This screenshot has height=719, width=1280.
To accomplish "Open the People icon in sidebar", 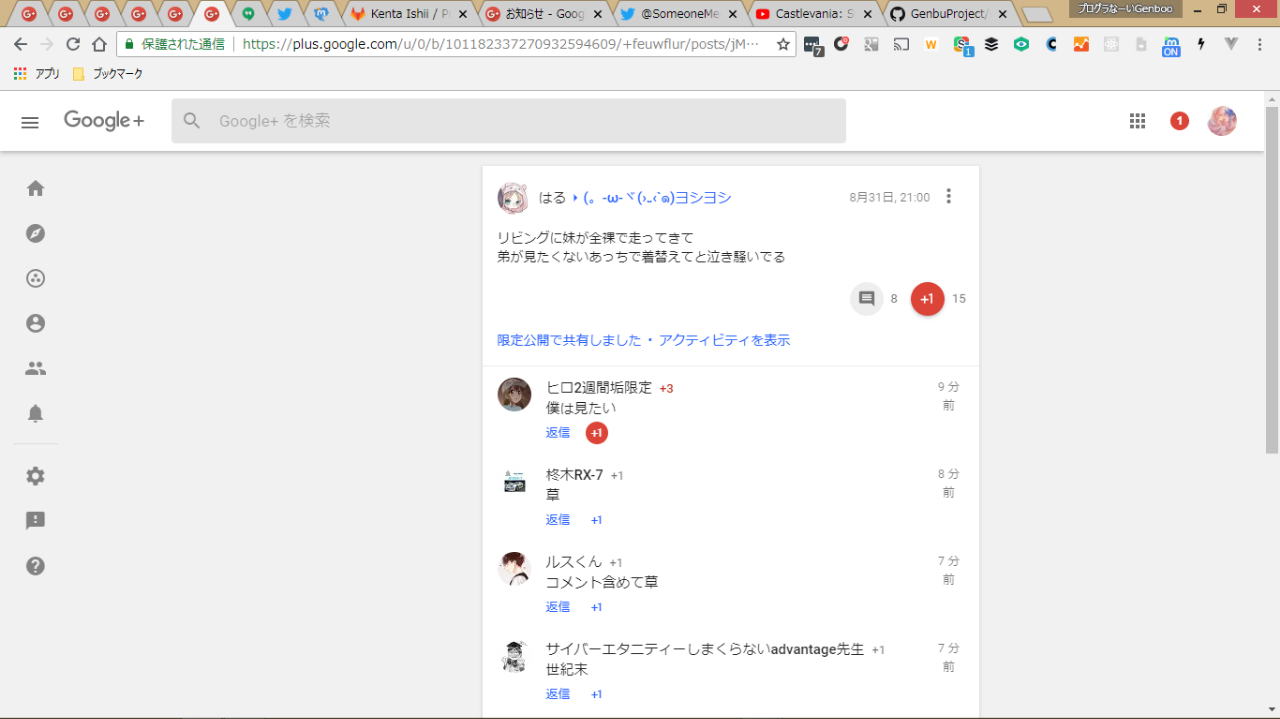I will click(x=35, y=369).
